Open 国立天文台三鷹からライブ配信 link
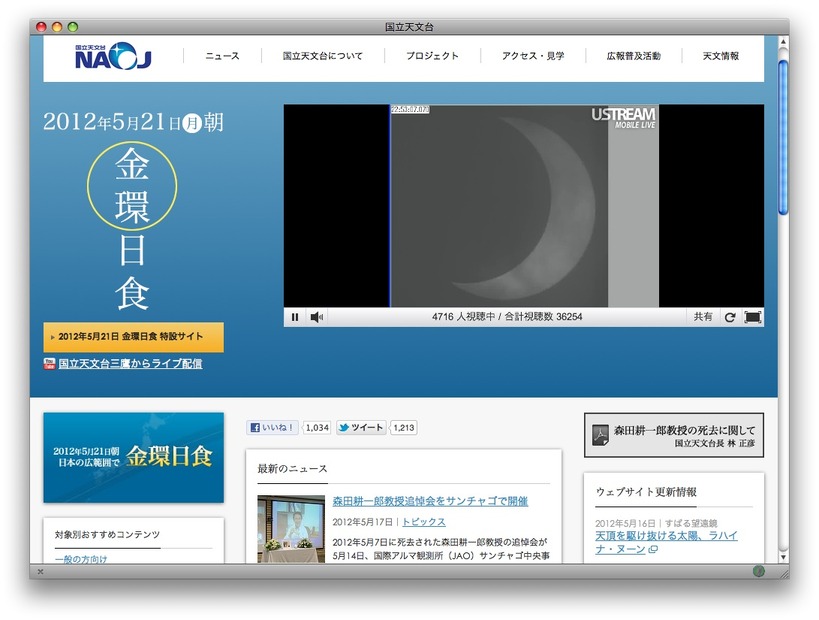This screenshot has width=819, height=620. (130, 364)
